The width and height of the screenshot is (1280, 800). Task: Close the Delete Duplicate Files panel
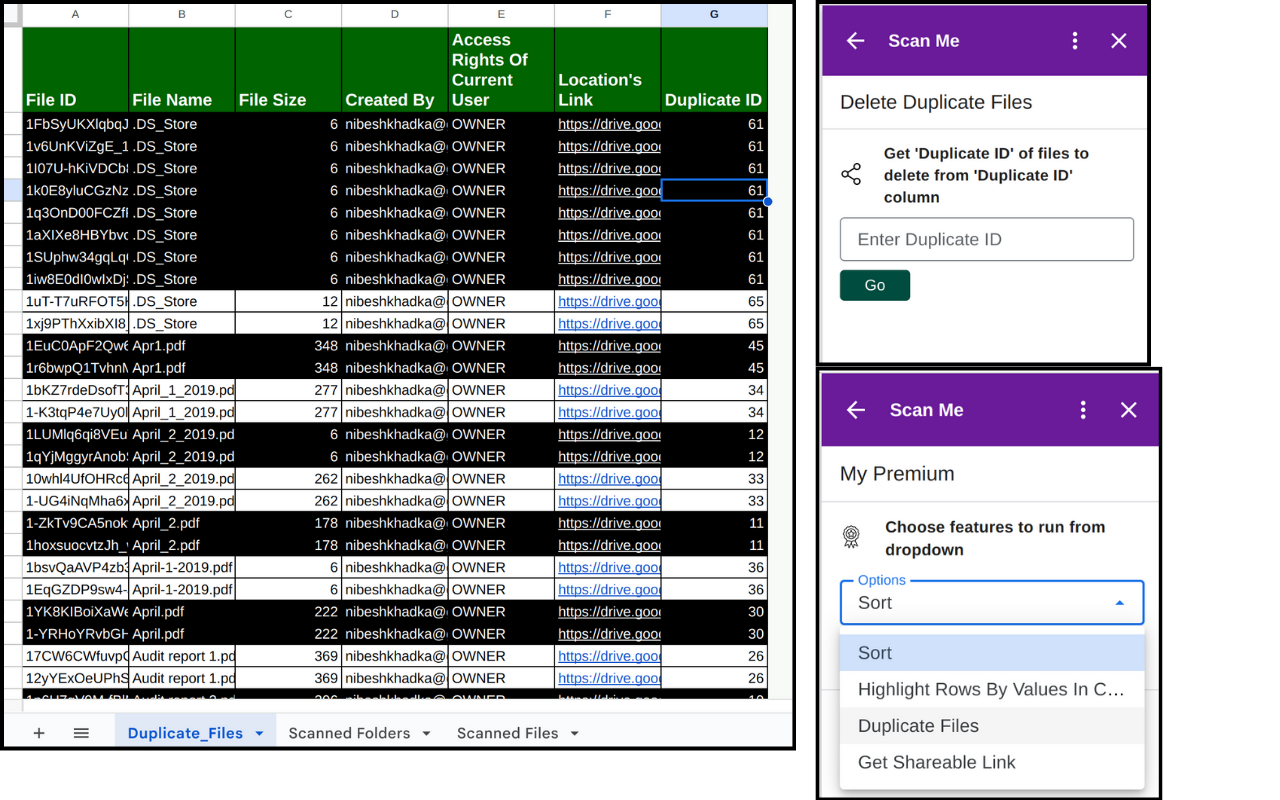(x=1119, y=41)
